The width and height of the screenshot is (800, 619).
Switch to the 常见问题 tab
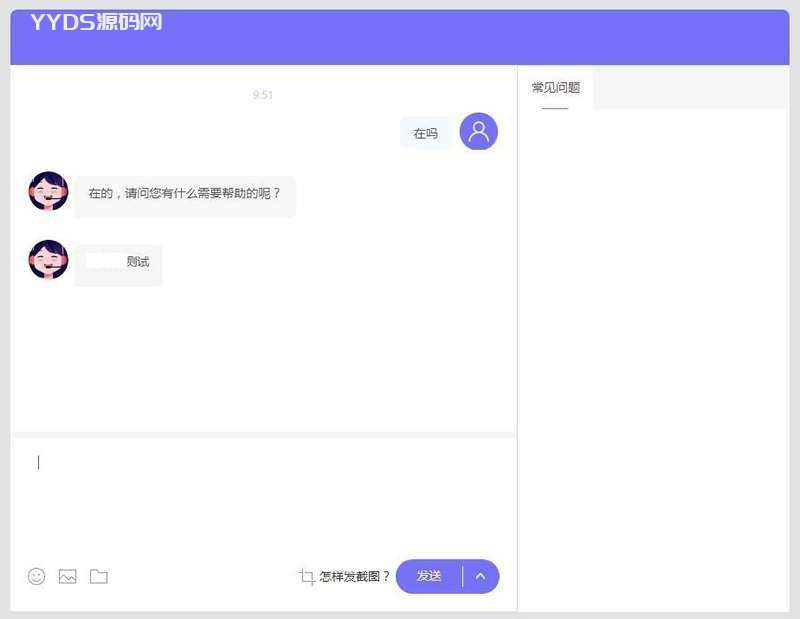pos(555,88)
